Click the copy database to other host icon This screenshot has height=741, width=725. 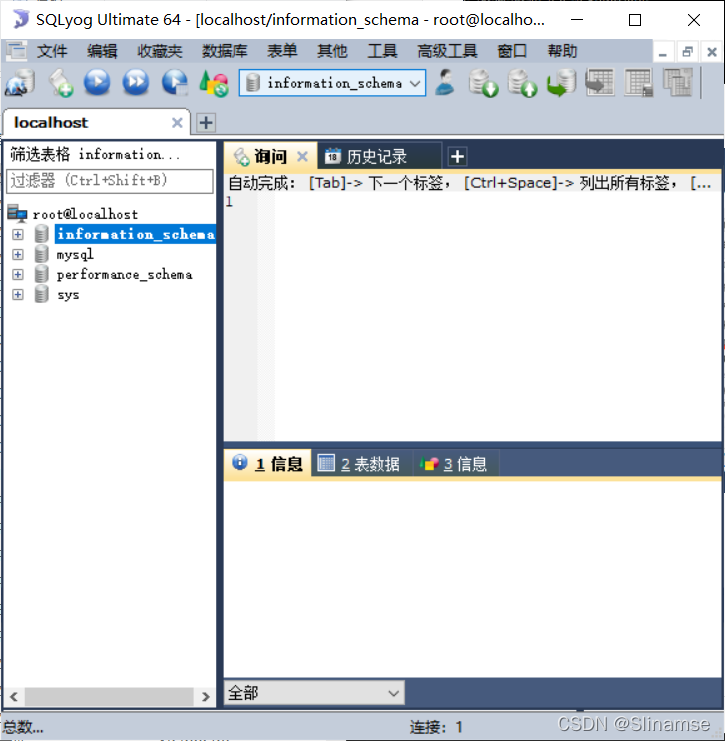[561, 83]
